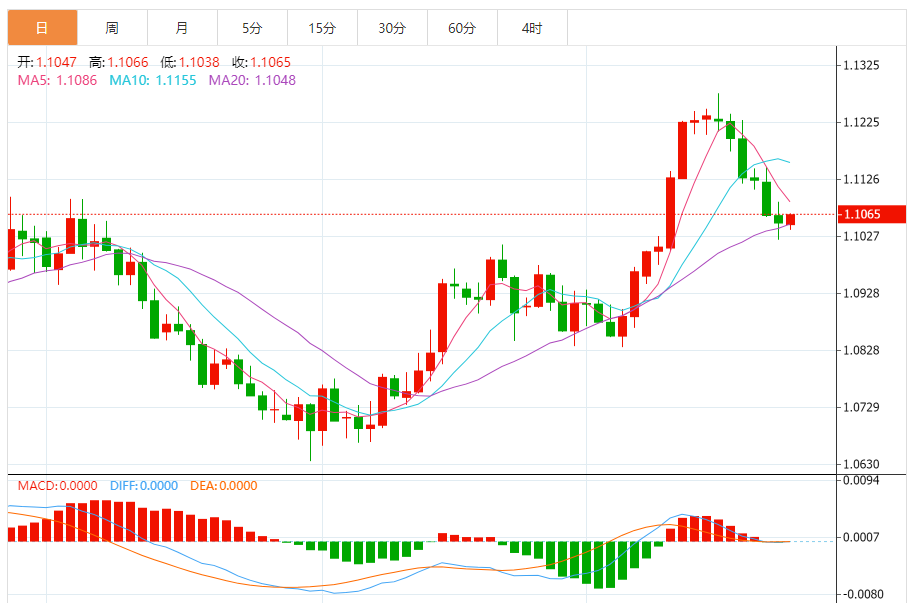This screenshot has height=603, width=914.
Task: Switch to the 周 weekly tab
Action: [x=113, y=27]
